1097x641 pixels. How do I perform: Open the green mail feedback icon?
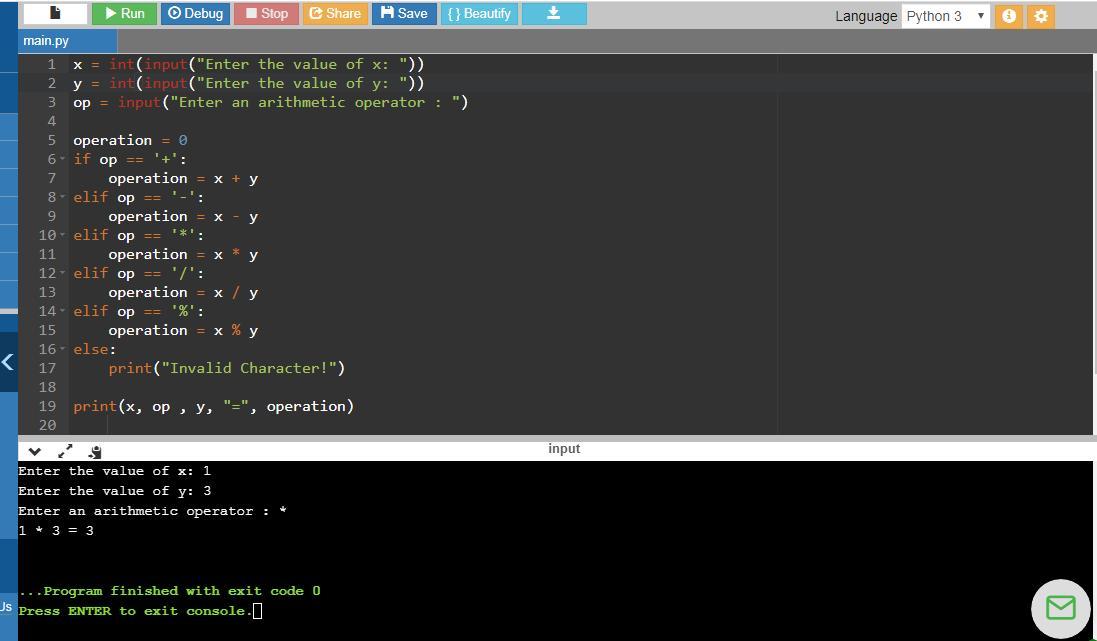pos(1060,606)
